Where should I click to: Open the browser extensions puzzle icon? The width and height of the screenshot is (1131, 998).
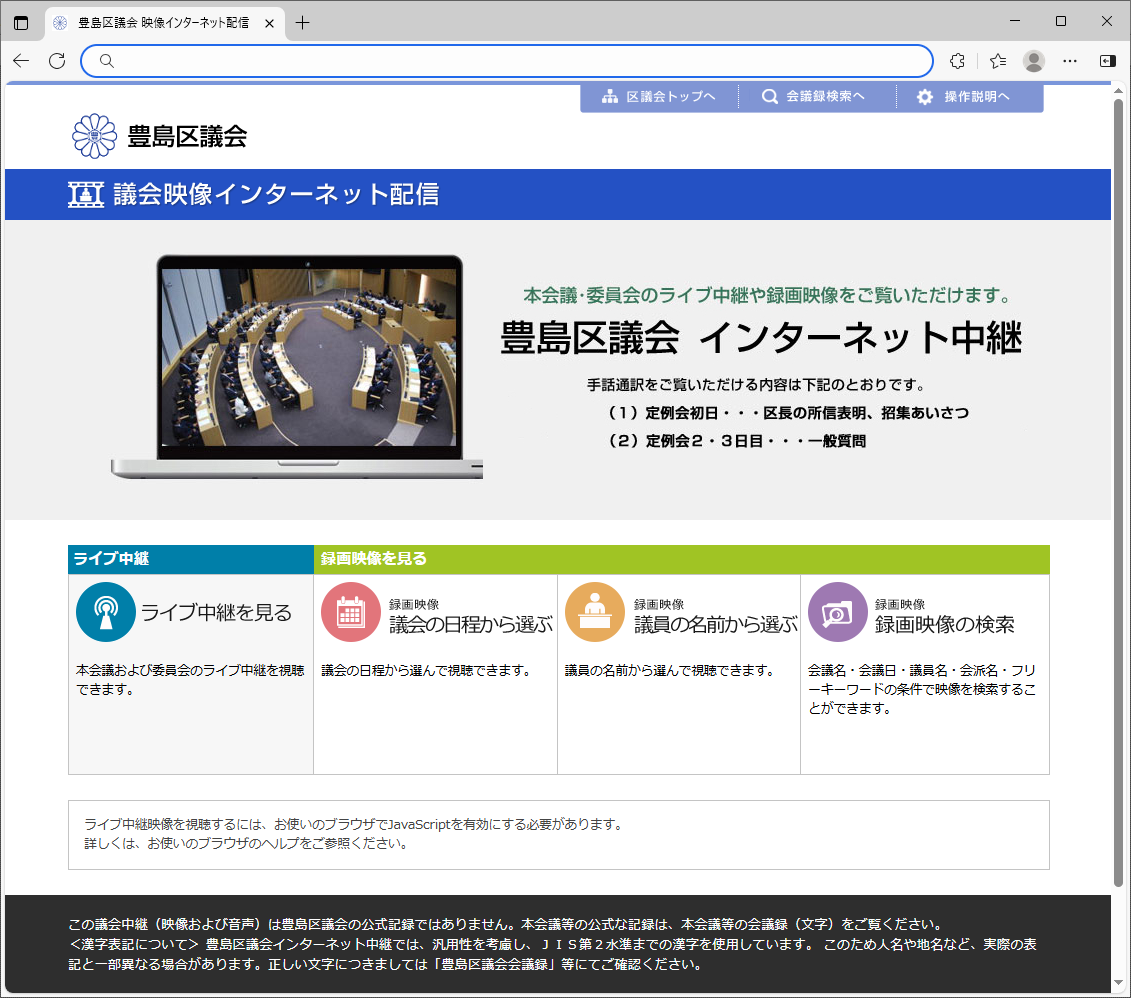(x=957, y=61)
